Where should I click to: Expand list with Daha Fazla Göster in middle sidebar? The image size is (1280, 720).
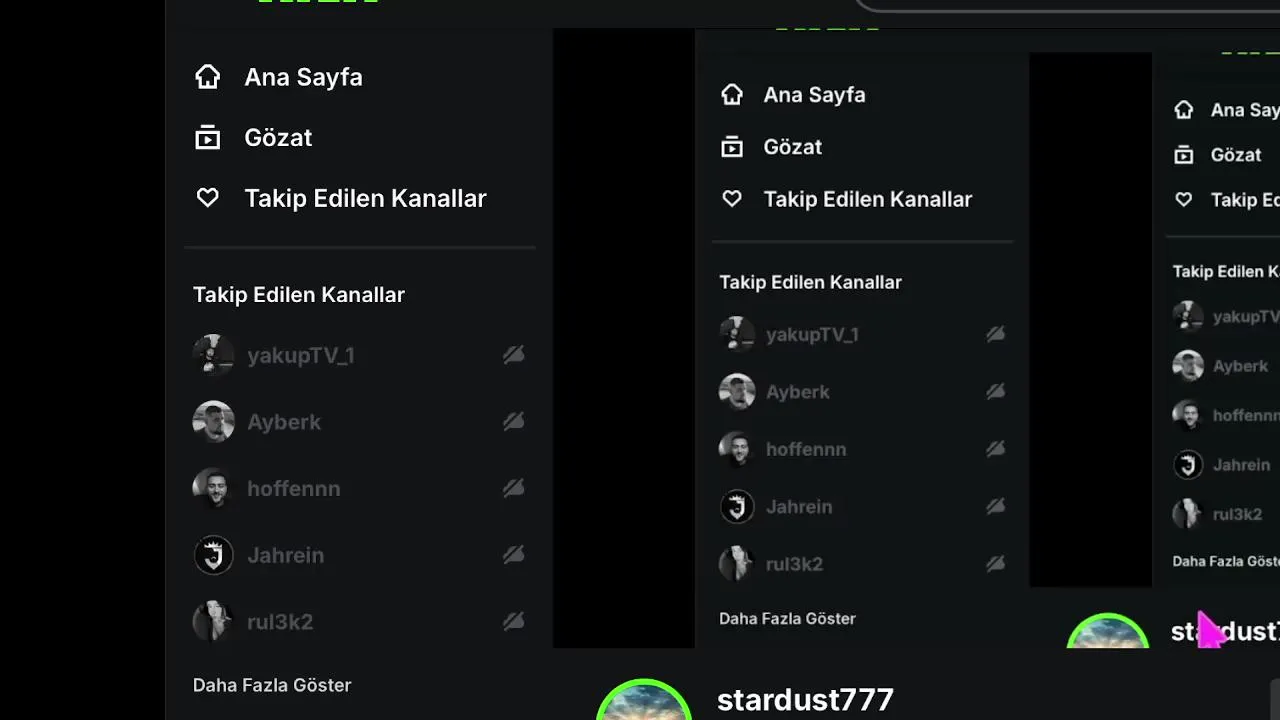[x=787, y=618]
